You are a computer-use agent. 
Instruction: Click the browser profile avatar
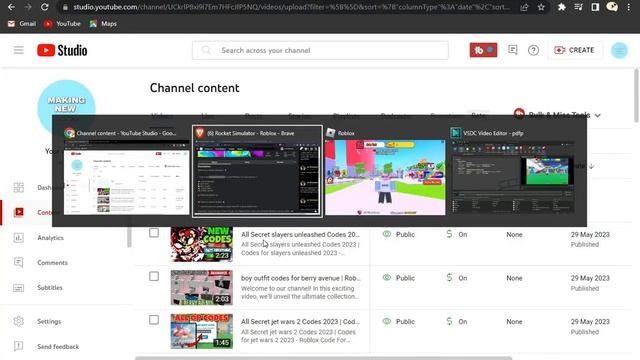612,7
